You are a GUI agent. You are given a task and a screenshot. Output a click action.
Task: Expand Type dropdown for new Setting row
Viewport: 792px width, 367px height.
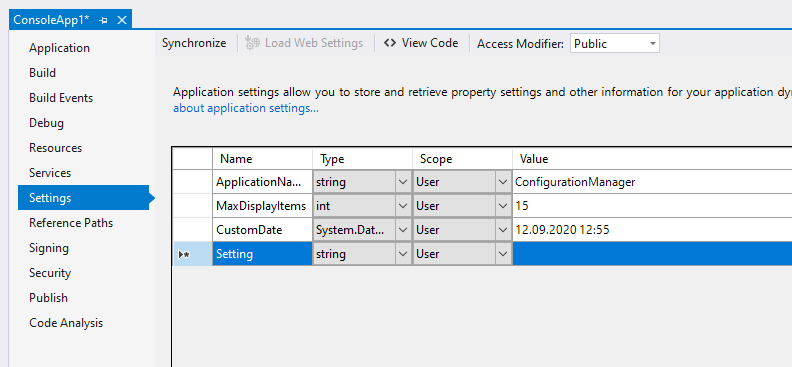point(403,254)
